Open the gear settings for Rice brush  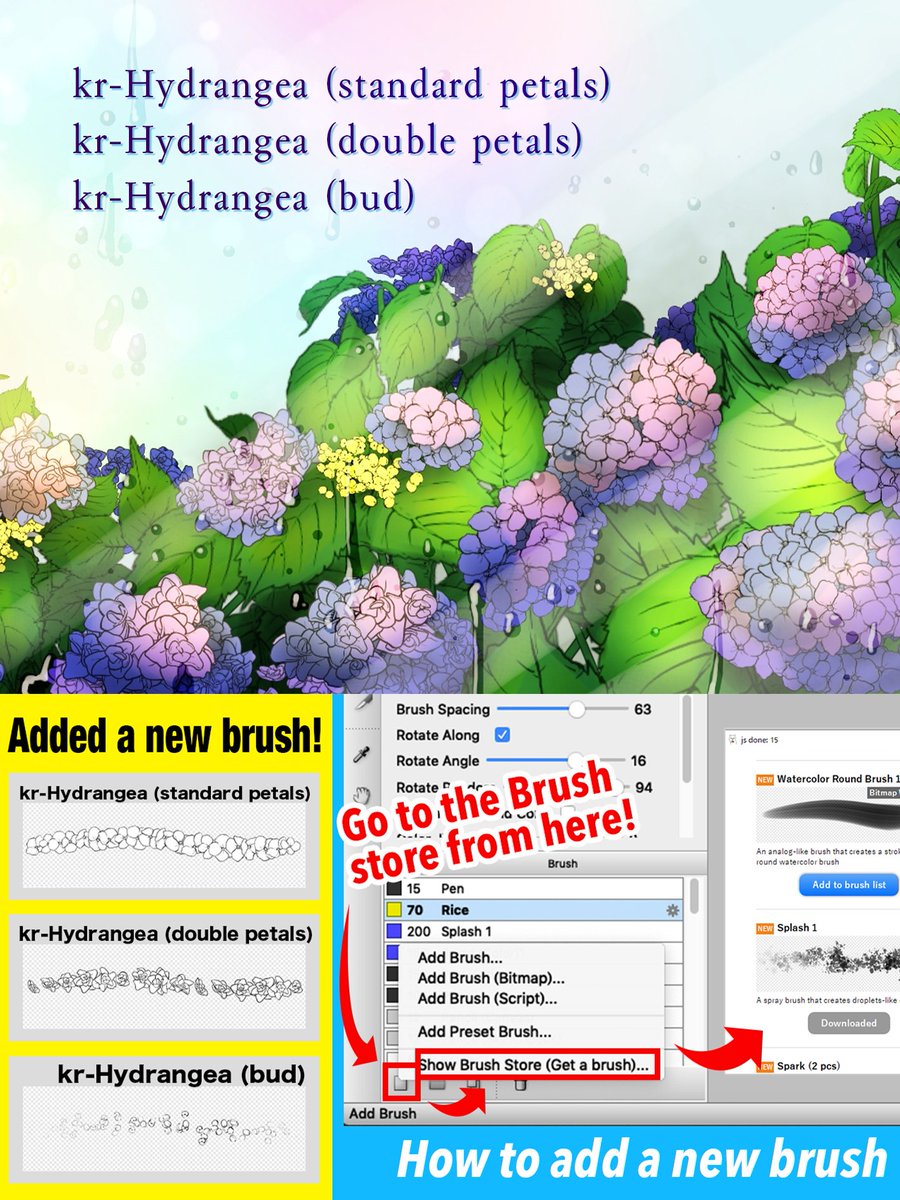point(672,910)
